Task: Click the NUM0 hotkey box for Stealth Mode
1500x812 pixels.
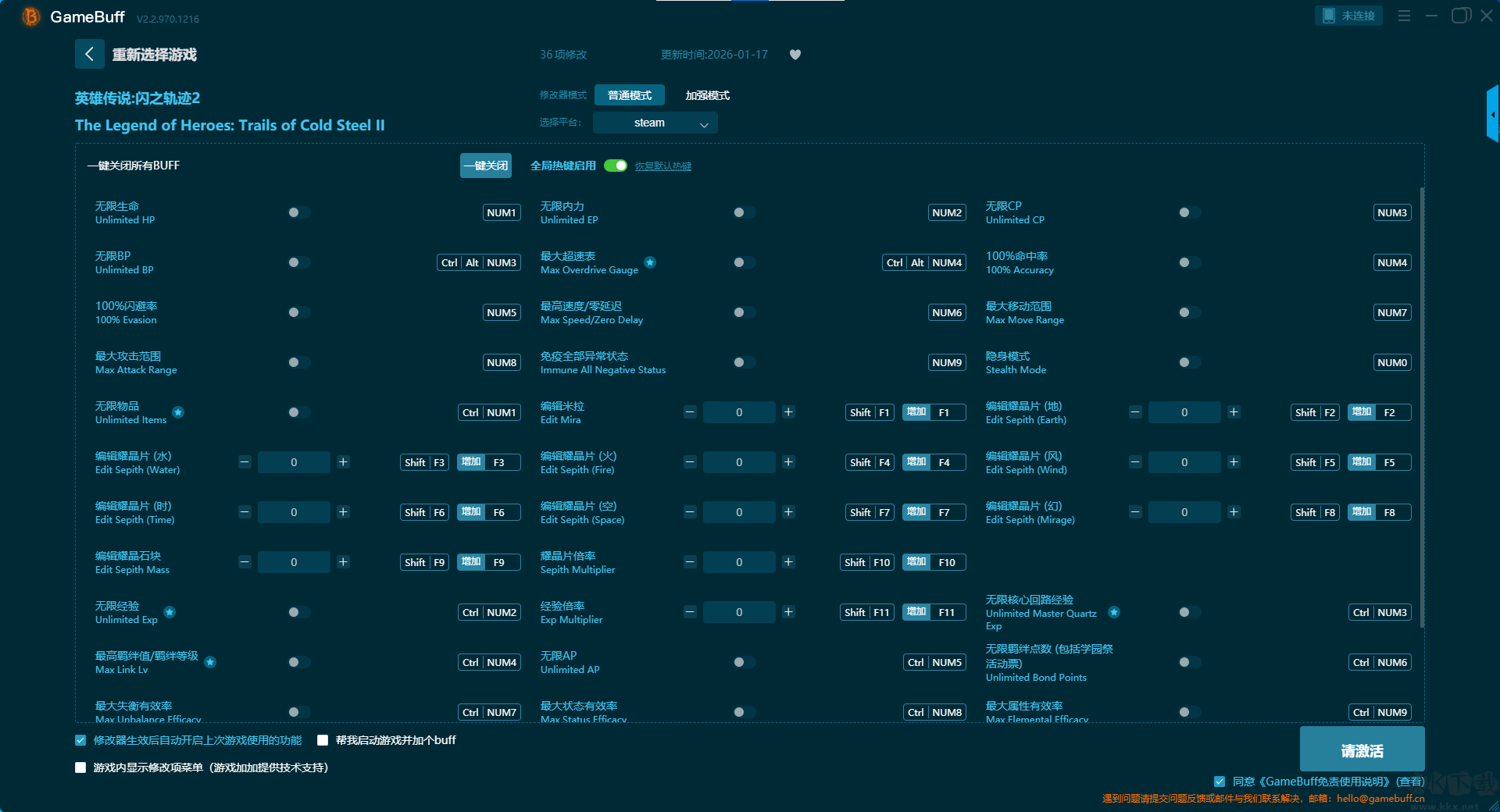Action: point(1392,362)
